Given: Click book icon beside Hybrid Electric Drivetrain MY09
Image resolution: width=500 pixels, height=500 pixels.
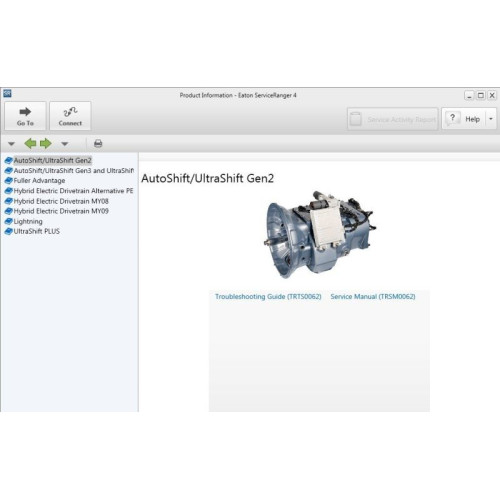Looking at the screenshot, I should click(x=8, y=211).
